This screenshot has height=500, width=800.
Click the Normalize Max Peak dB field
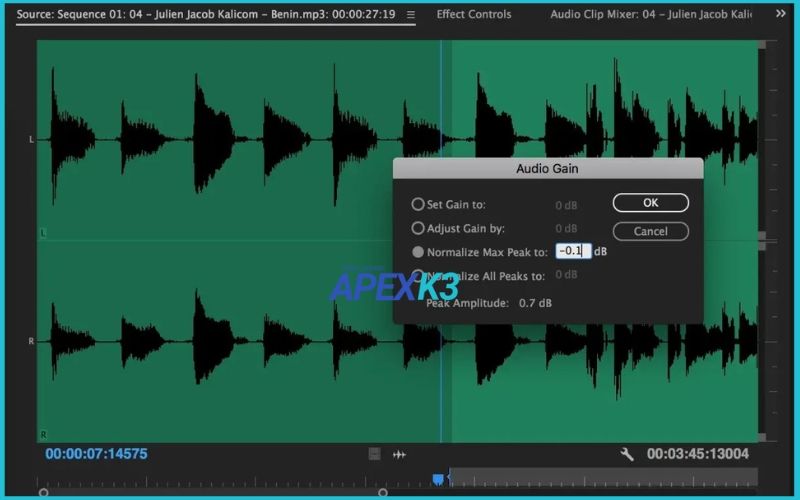[573, 252]
